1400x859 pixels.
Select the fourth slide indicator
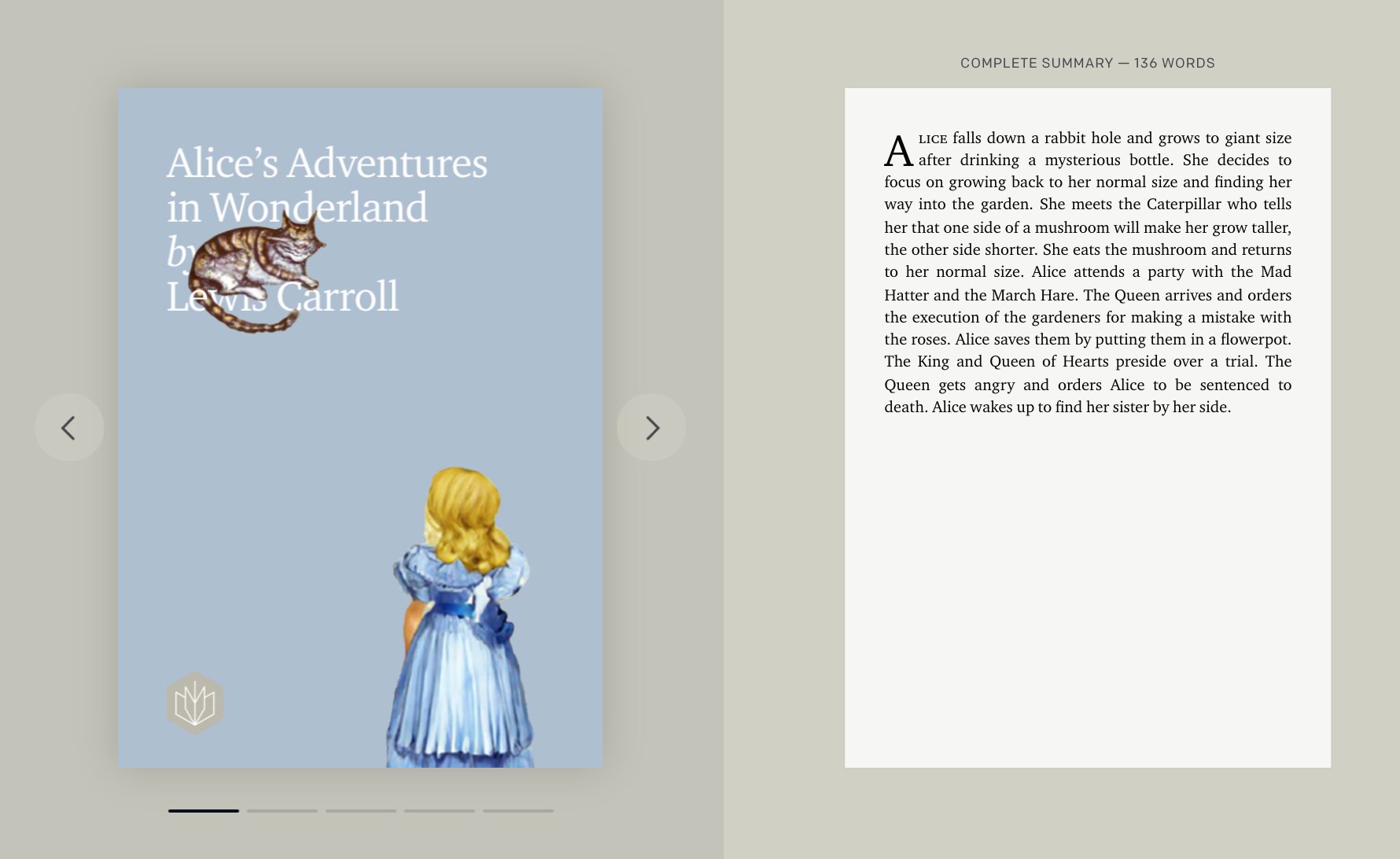(439, 810)
